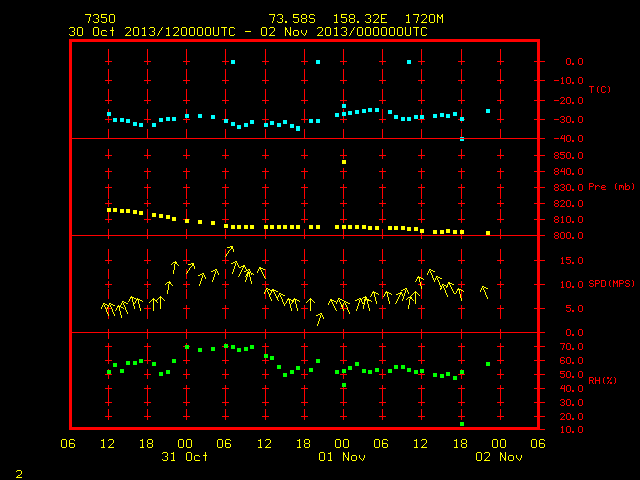Select the 31 Oct date label
Screen dimensions: 640x480
(184, 456)
